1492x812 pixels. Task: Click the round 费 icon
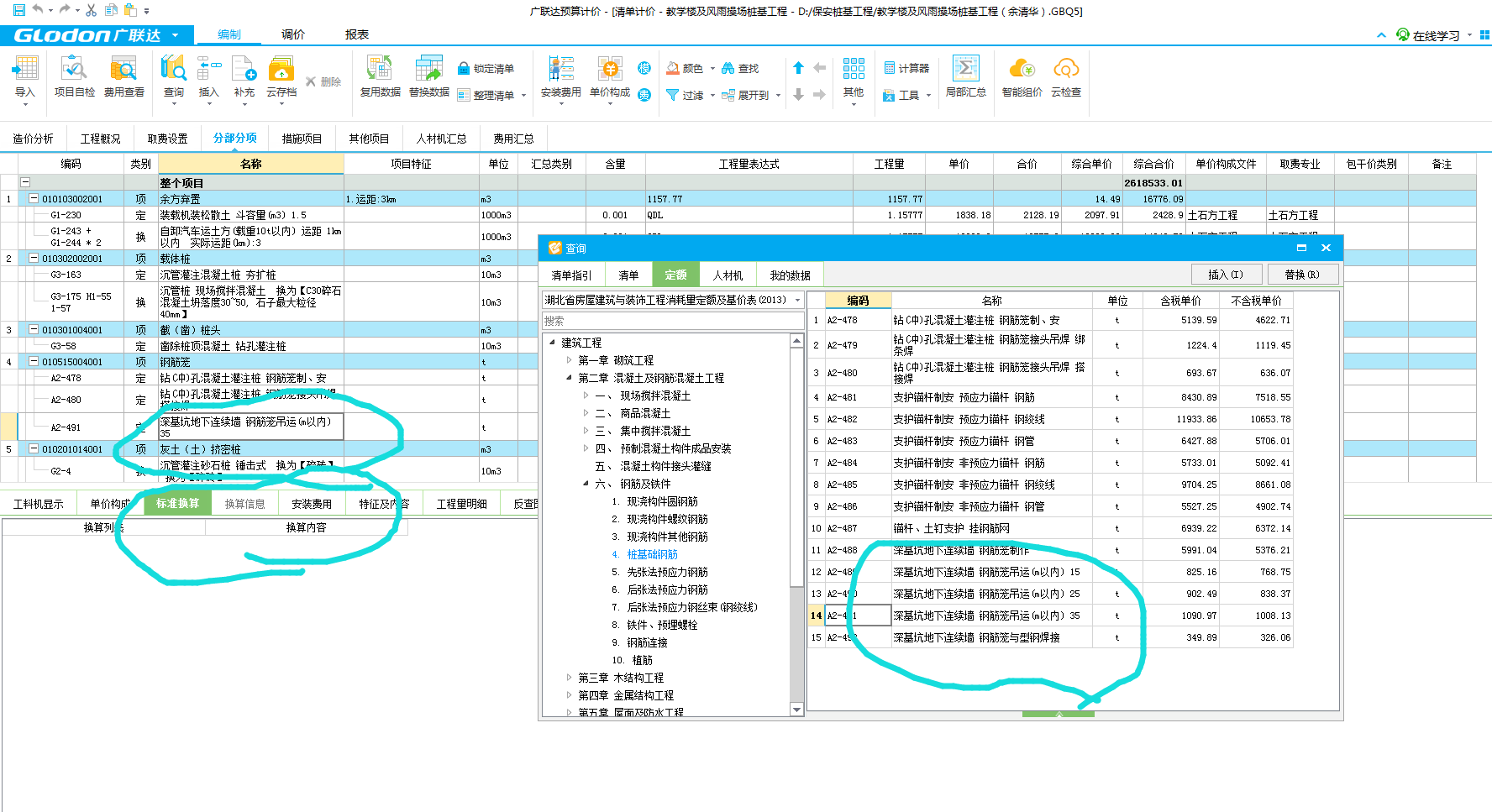pyautogui.click(x=644, y=94)
